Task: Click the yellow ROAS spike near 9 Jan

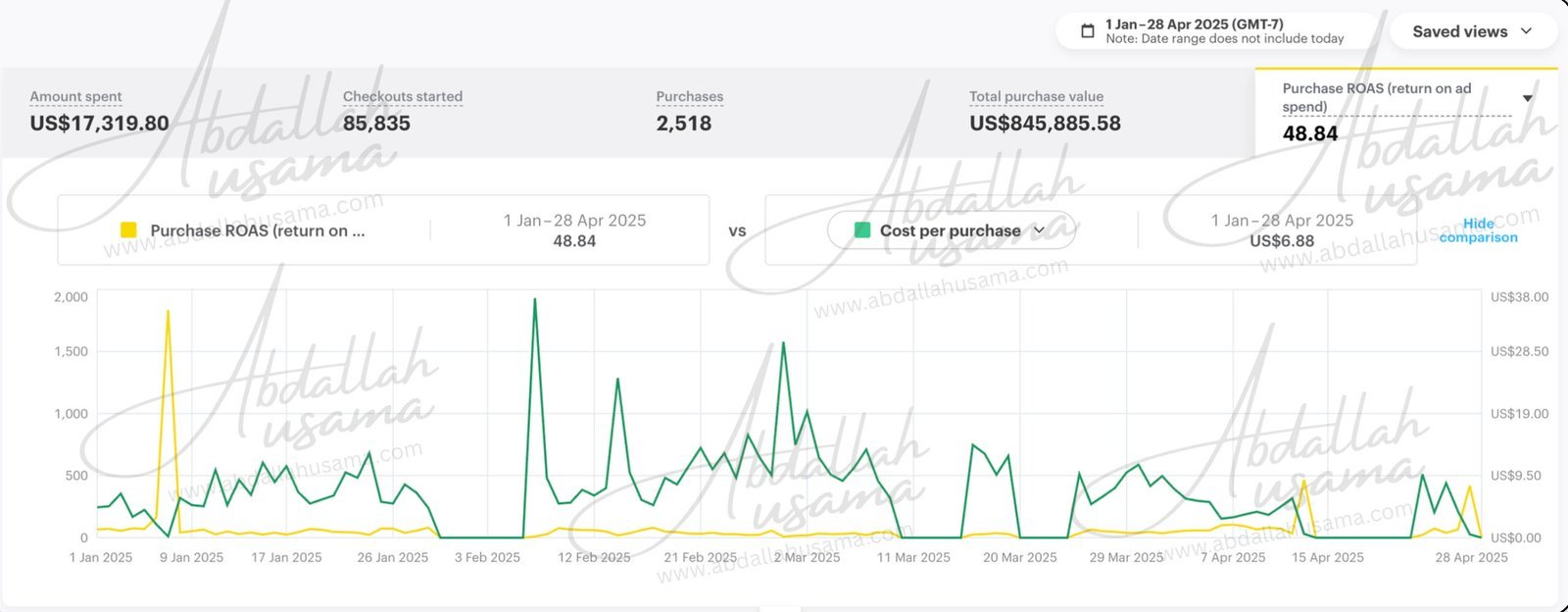Action: [x=168, y=312]
